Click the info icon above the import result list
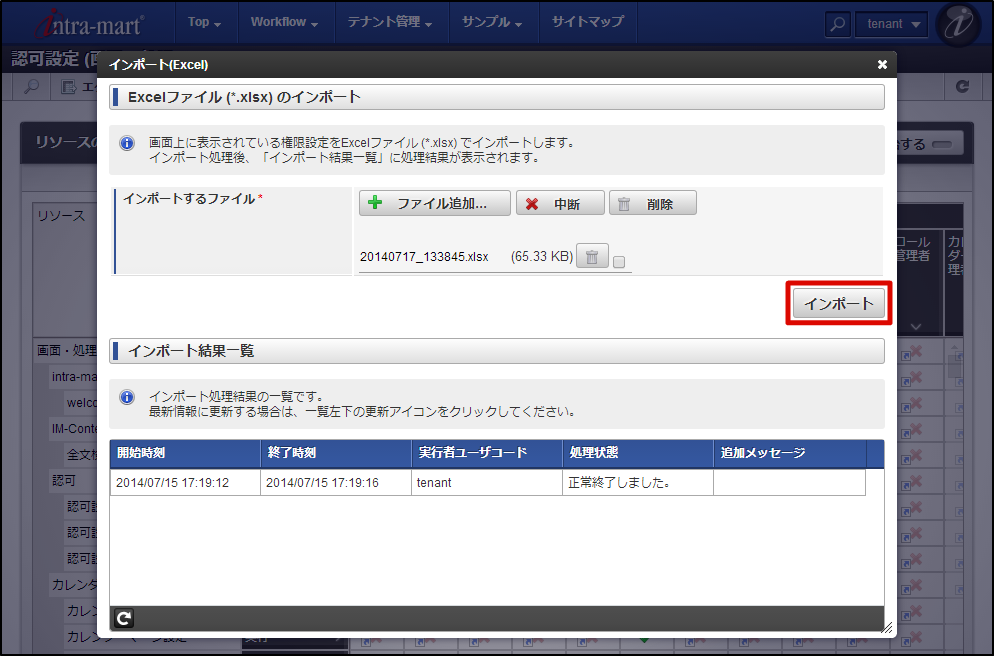The width and height of the screenshot is (994, 656). point(127,396)
